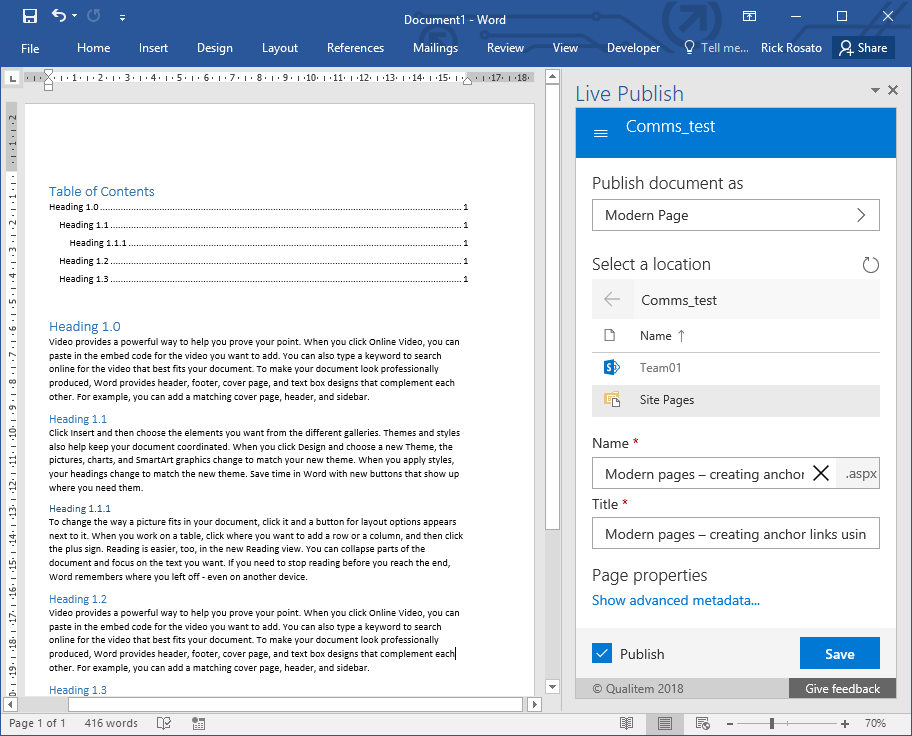Image resolution: width=912 pixels, height=736 pixels.
Task: Open the hamburger menu in Comms_test header
Action: pyautogui.click(x=601, y=133)
